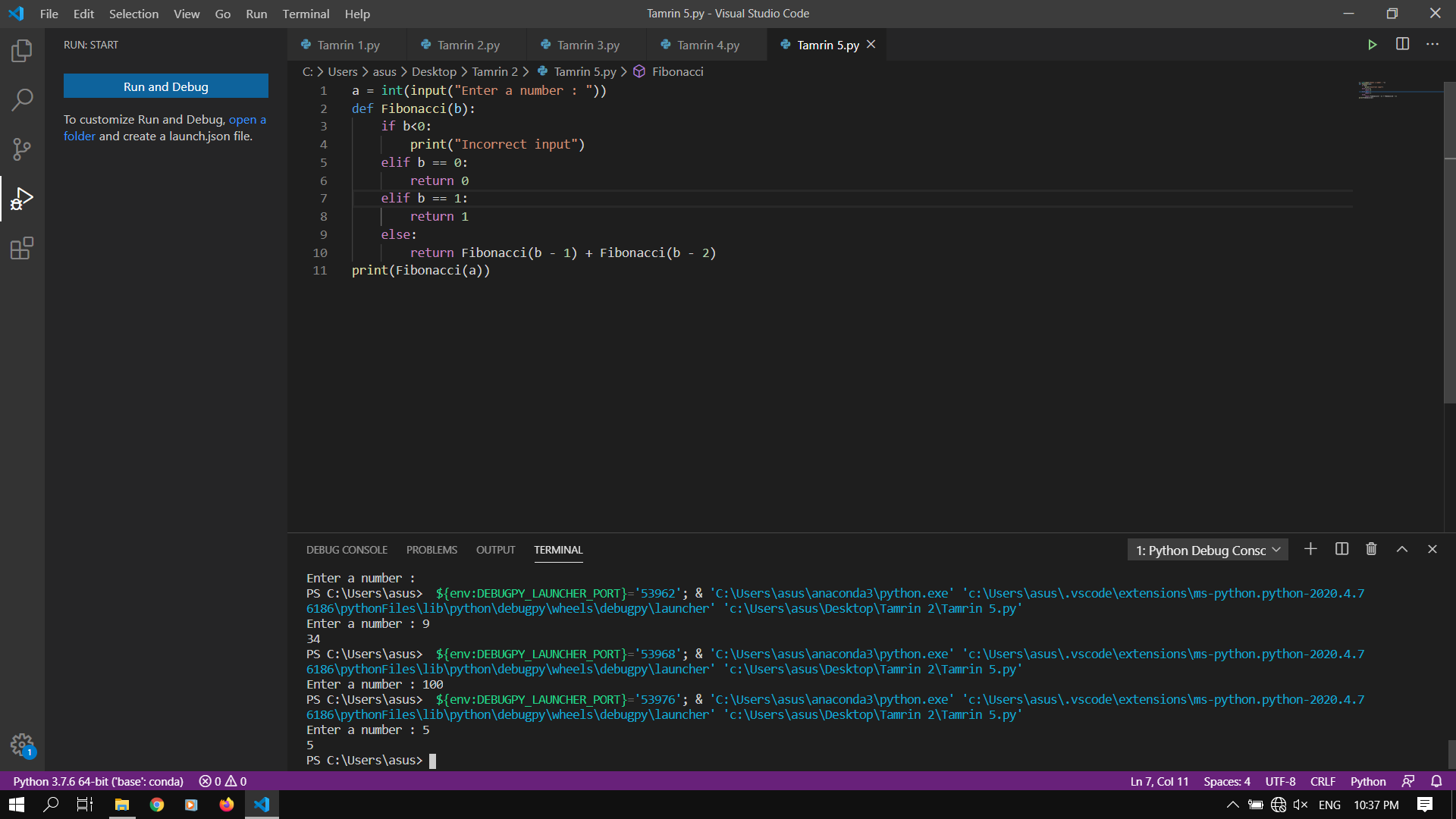The image size is (1456, 819).
Task: Open notifications bell in status bar
Action: (x=1436, y=781)
